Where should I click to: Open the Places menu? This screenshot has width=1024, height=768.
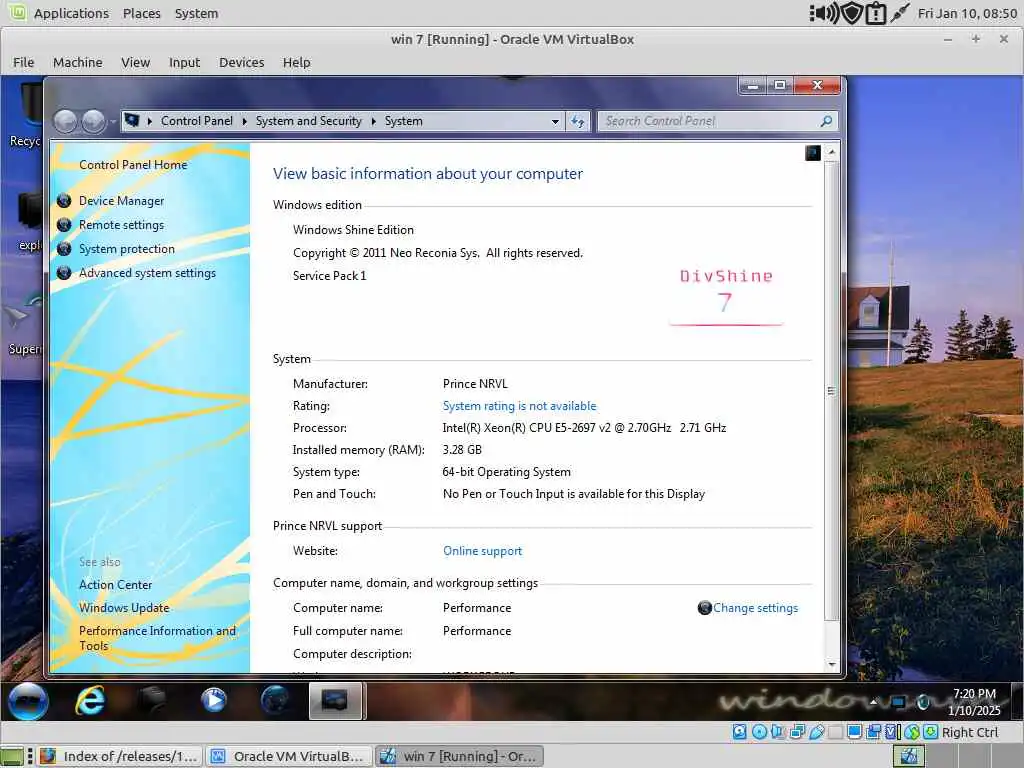(x=142, y=13)
